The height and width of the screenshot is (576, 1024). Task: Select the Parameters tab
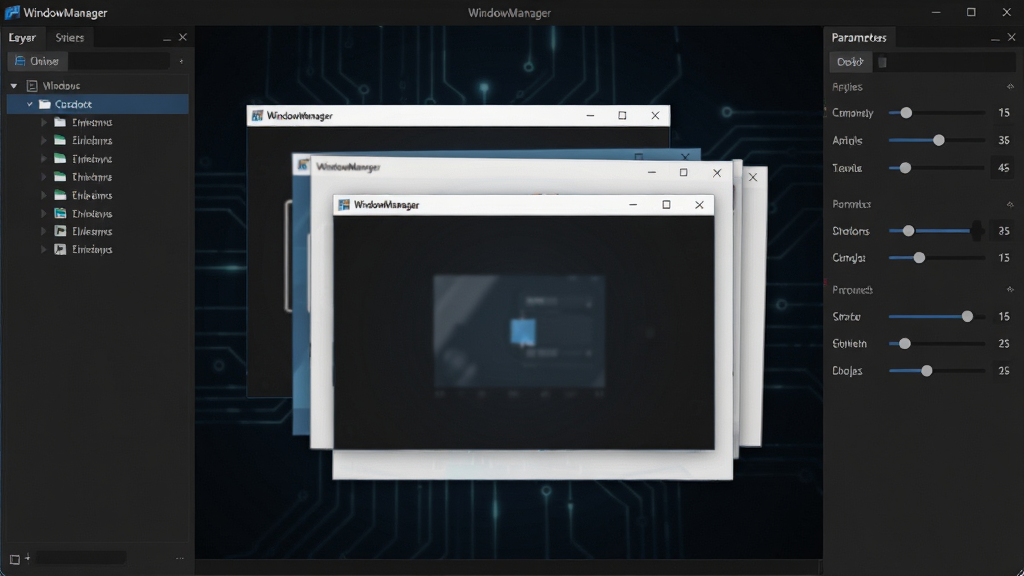[859, 38]
